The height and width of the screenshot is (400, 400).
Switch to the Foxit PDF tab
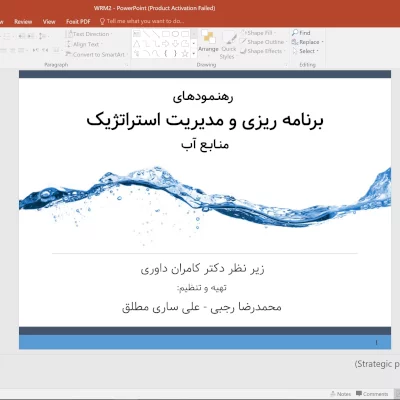click(78, 22)
